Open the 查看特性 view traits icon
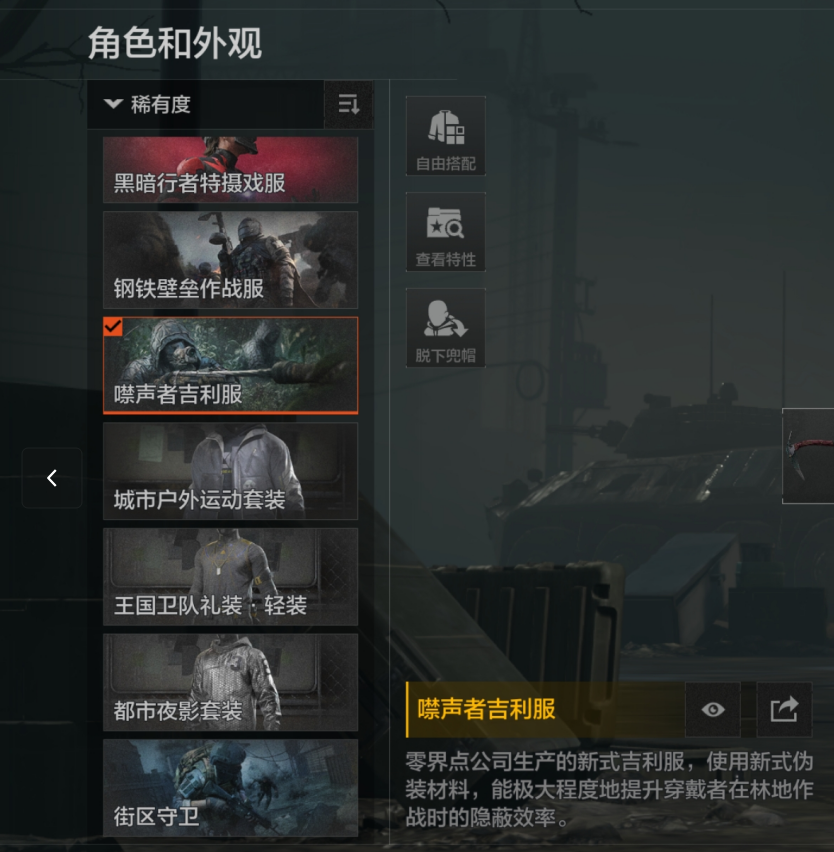This screenshot has height=852, width=834. pyautogui.click(x=446, y=232)
